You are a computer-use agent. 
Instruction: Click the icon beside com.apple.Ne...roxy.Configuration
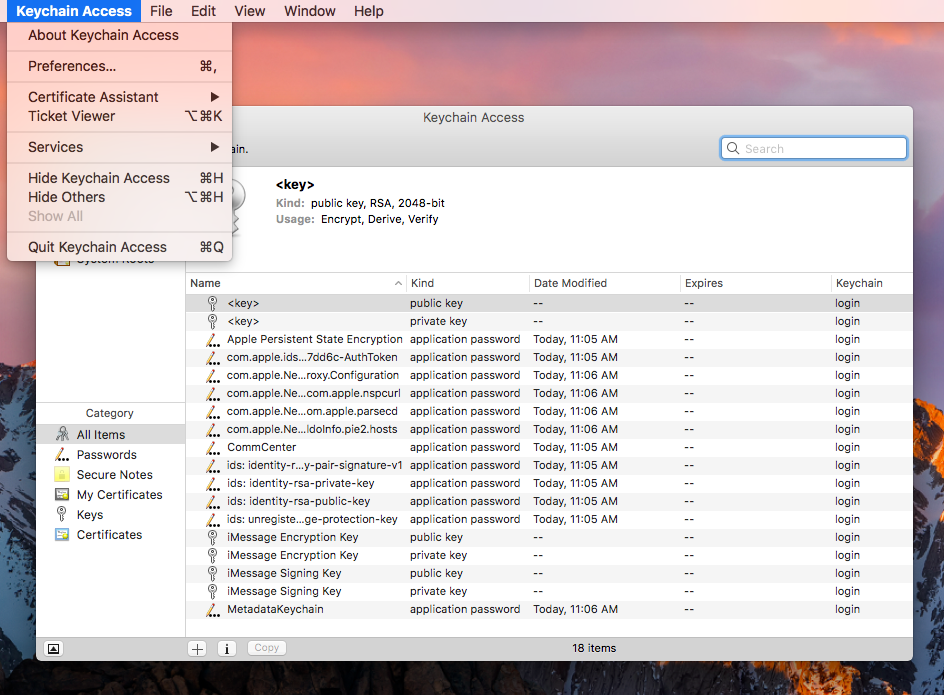(213, 376)
